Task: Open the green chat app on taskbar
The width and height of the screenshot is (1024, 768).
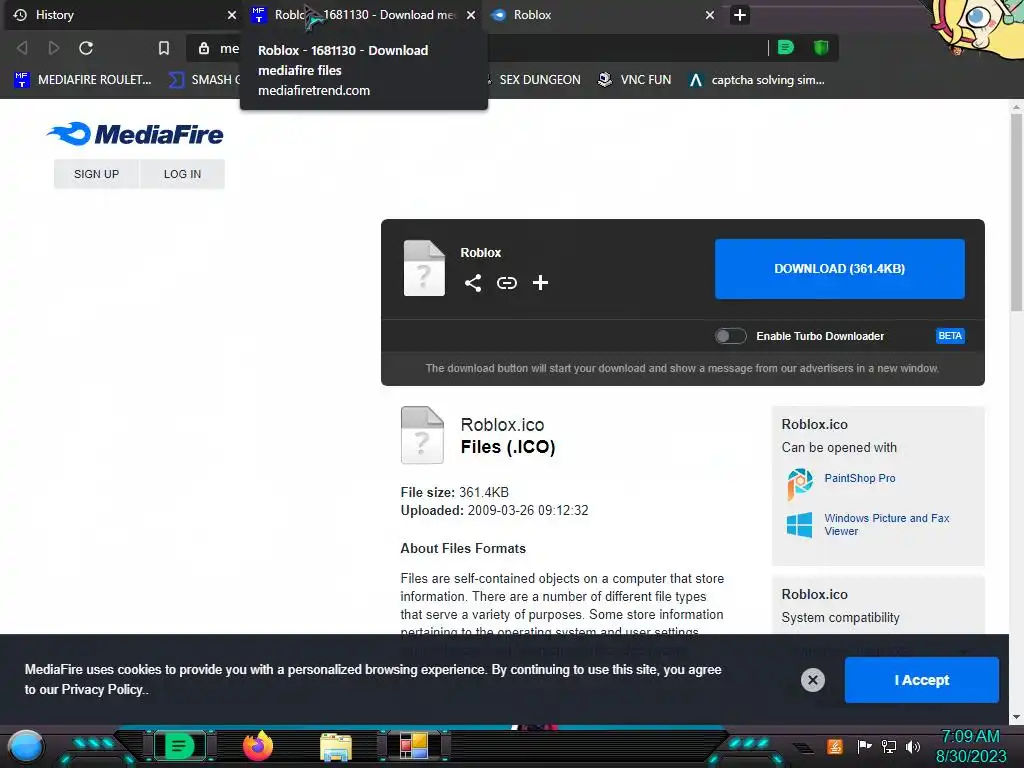Action: tap(180, 746)
